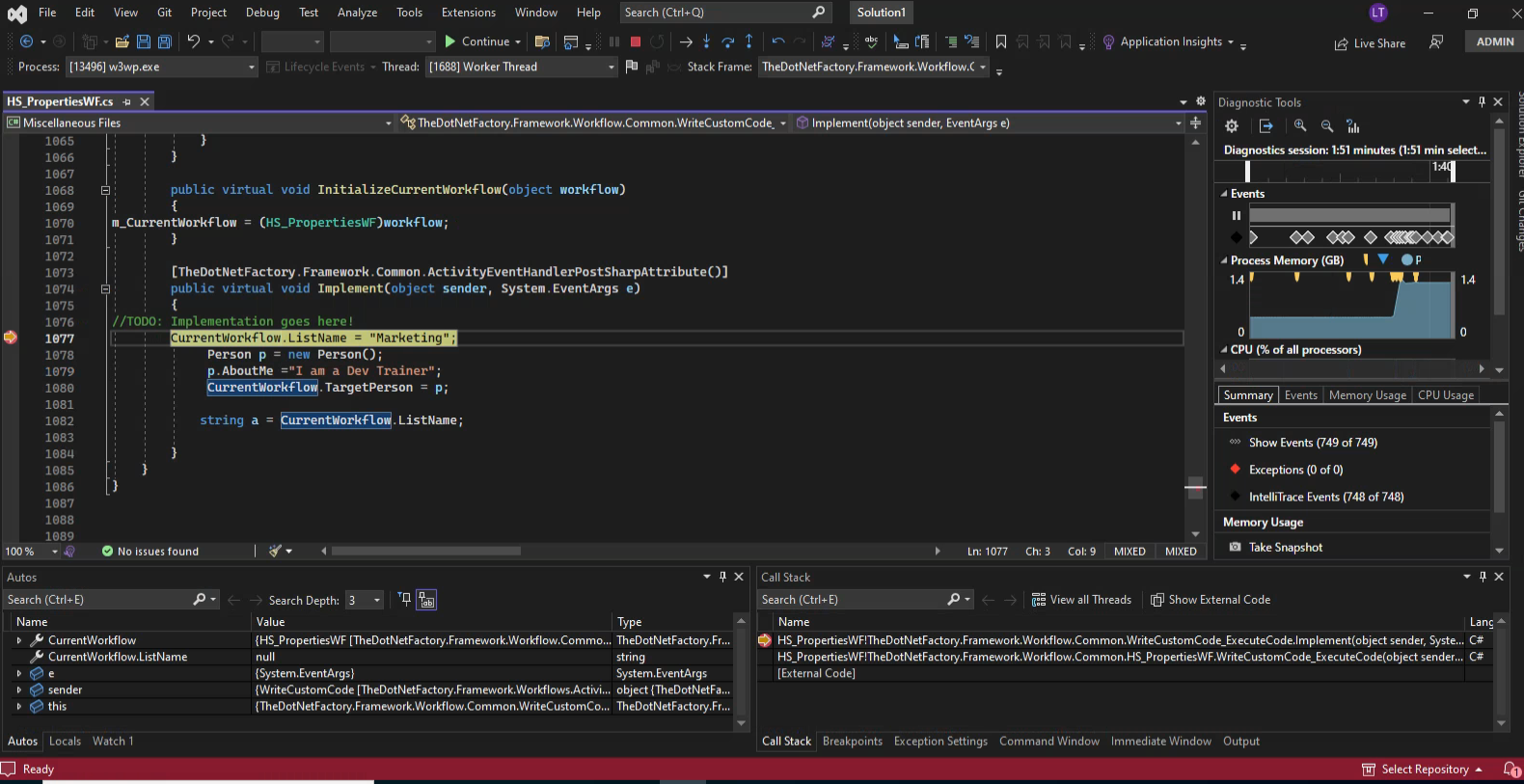The image size is (1524, 784).
Task: Click the select-tools chart icon in Diagnostic Tools
Action: click(1353, 126)
